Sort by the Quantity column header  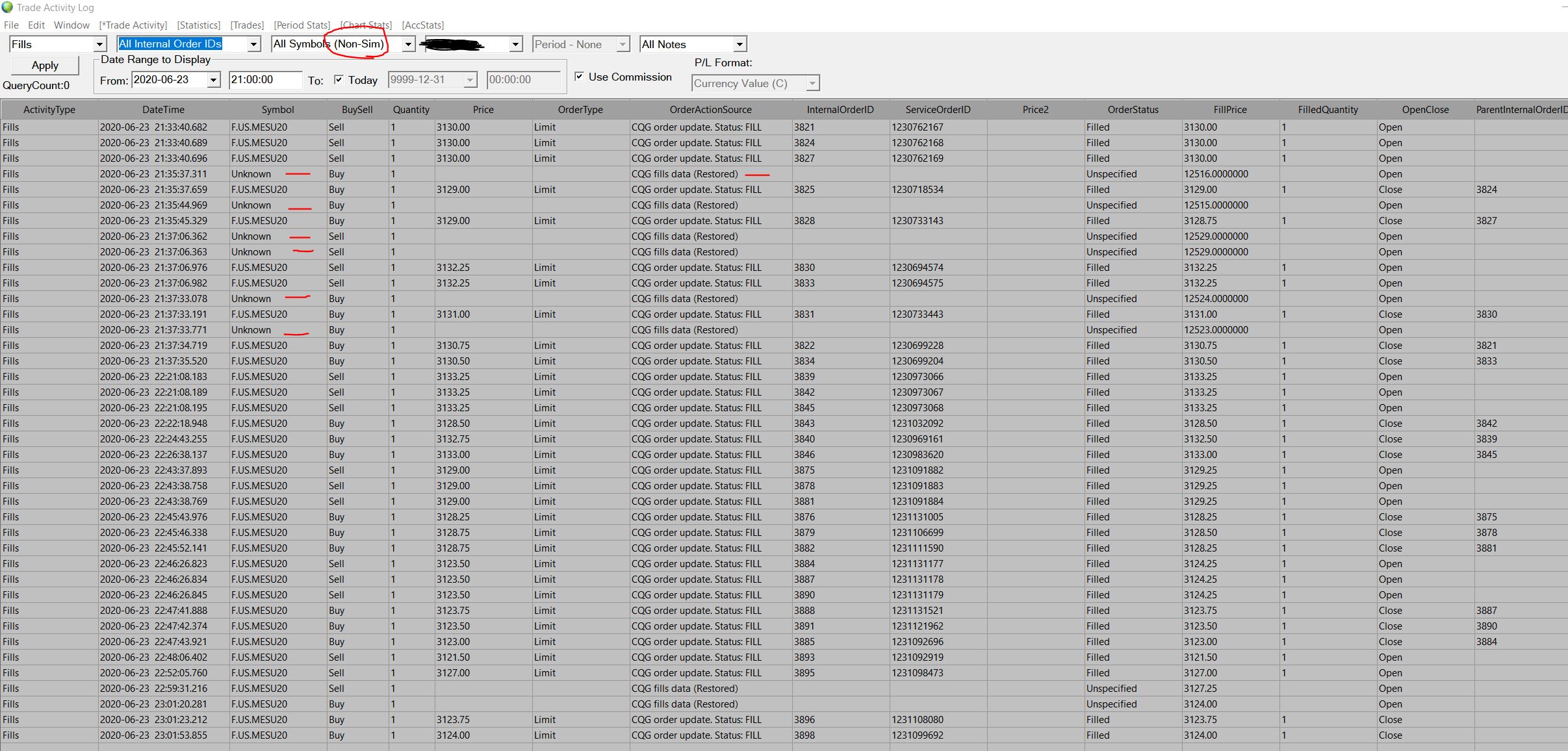point(411,110)
